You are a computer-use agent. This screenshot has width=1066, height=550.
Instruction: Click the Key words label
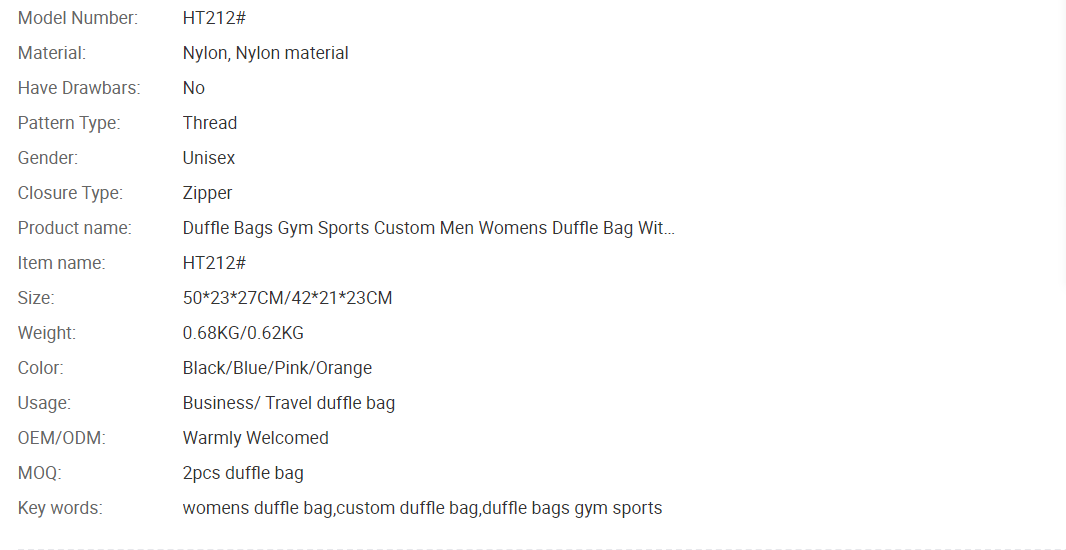[60, 509]
